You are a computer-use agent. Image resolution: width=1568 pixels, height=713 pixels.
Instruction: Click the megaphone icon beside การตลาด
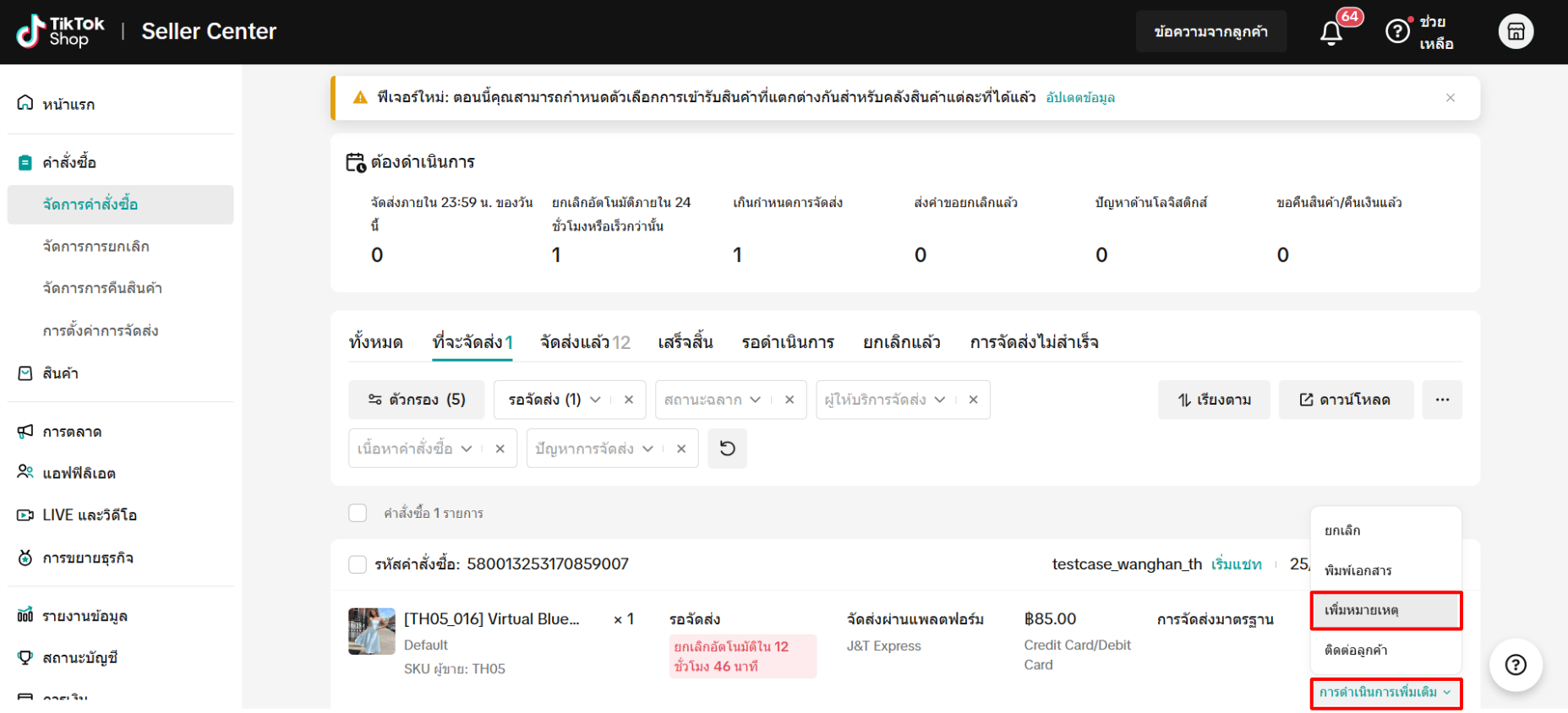(x=25, y=431)
